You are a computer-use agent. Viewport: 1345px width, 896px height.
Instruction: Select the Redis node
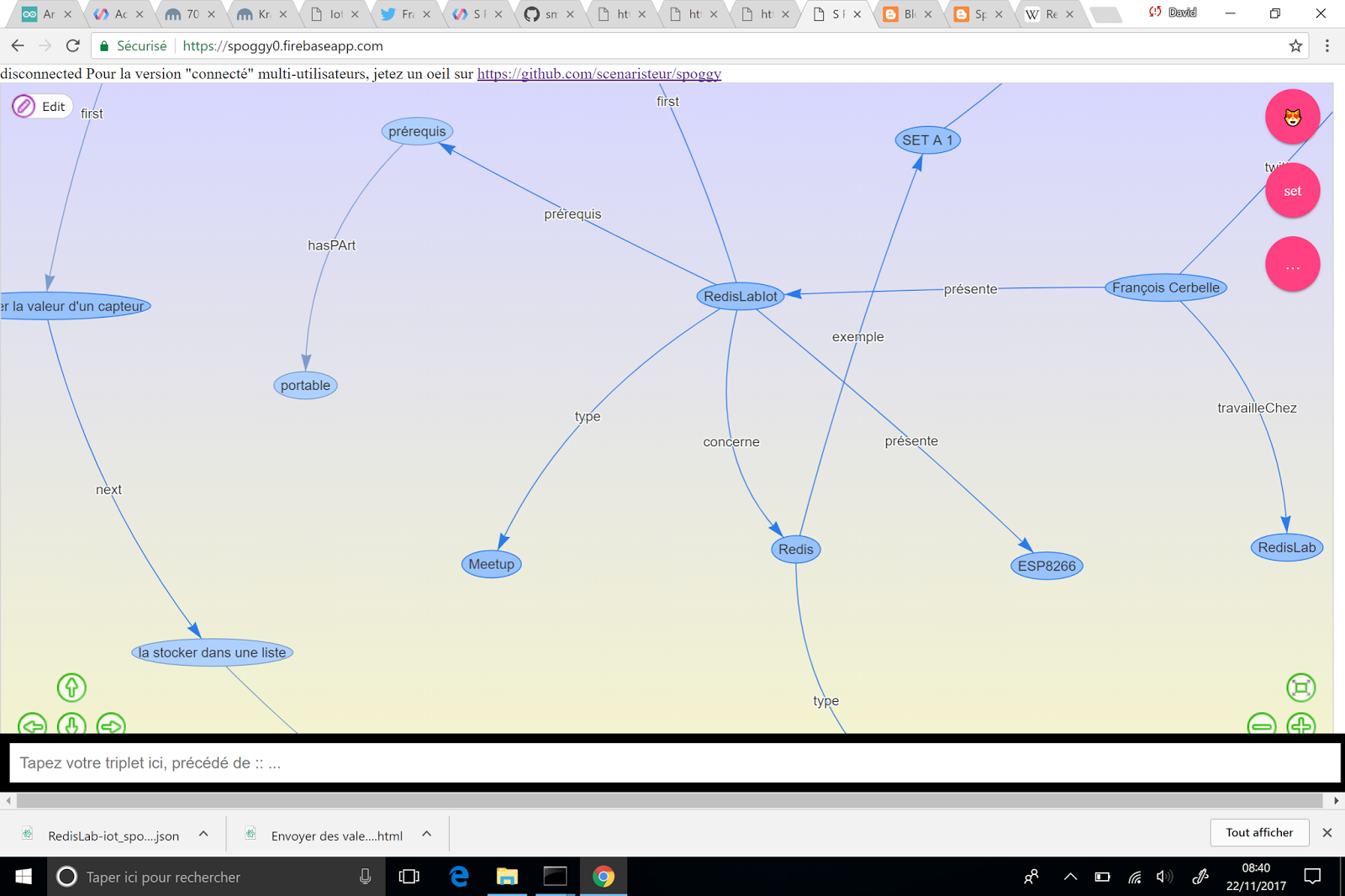(795, 550)
